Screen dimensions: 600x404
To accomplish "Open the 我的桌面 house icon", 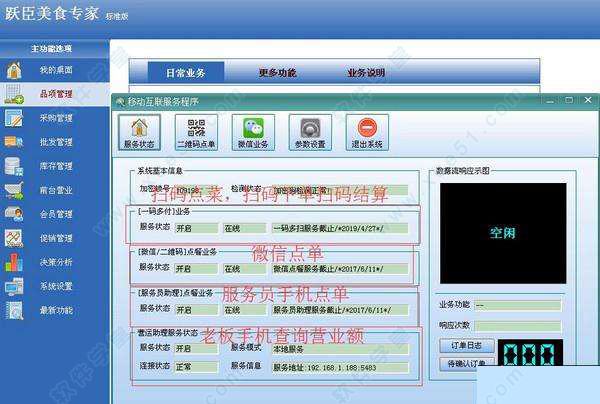I will 14,70.
